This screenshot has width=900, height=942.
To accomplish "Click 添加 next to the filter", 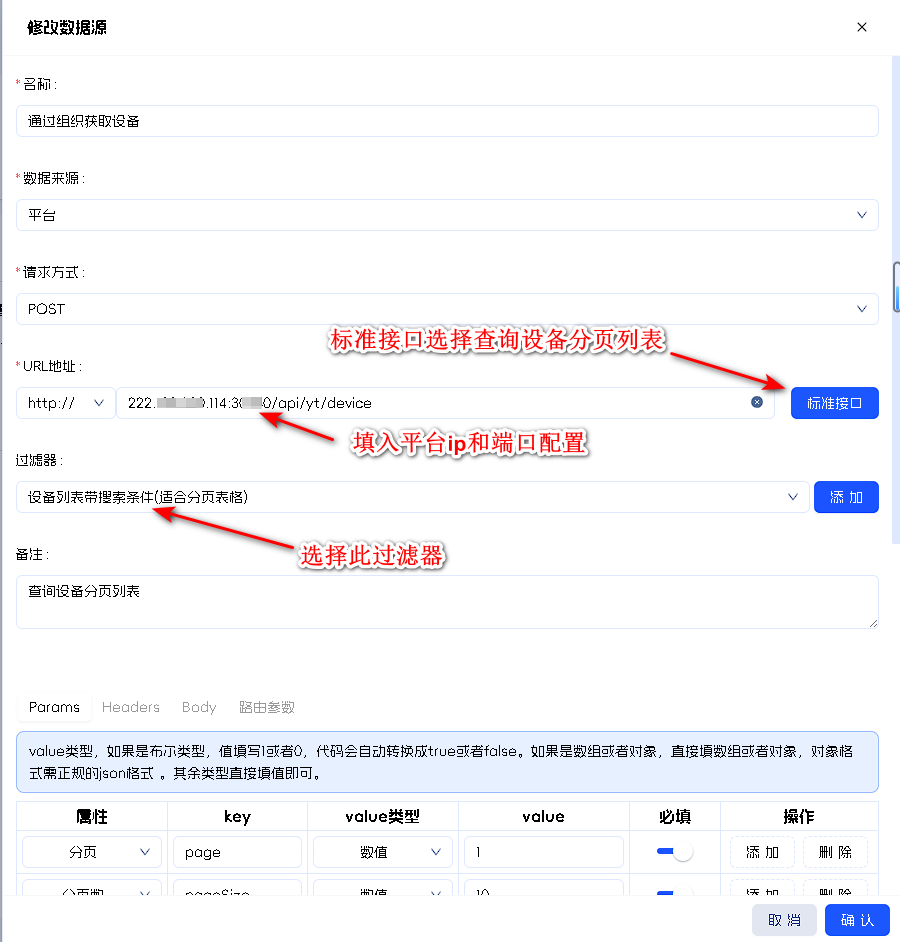I will (846, 497).
